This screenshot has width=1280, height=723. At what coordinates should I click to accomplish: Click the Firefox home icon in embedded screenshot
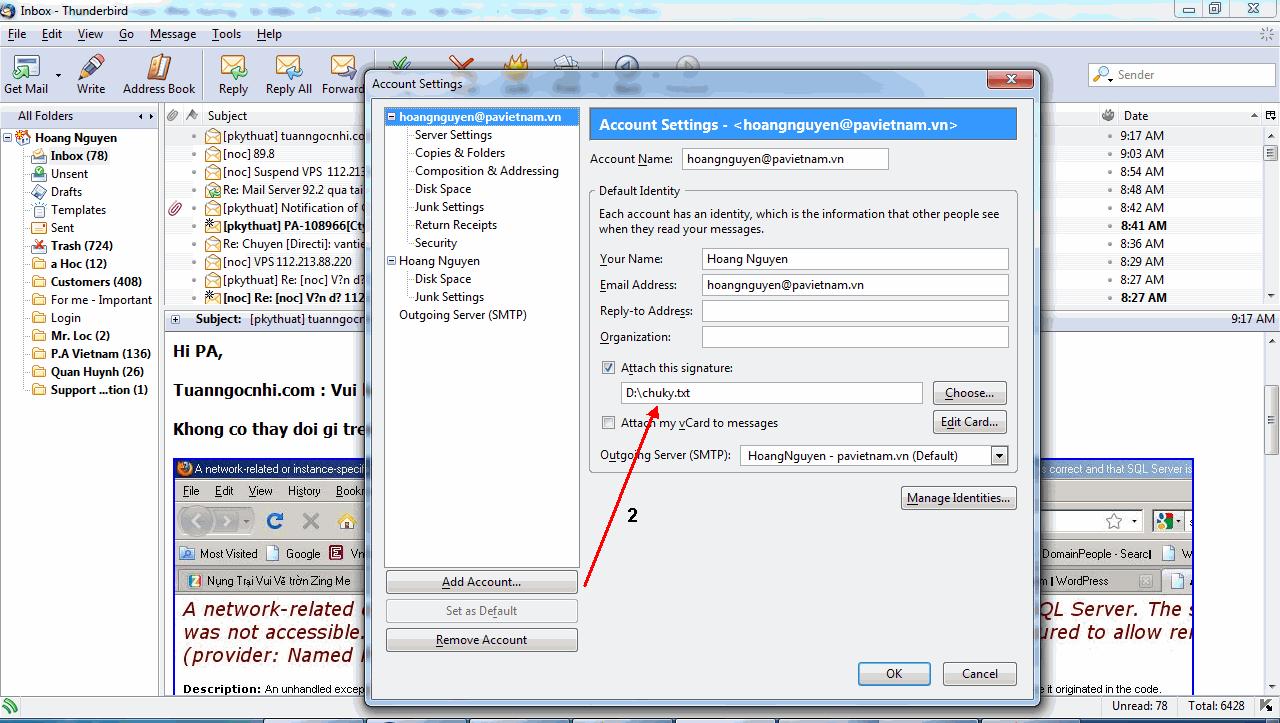[x=346, y=521]
